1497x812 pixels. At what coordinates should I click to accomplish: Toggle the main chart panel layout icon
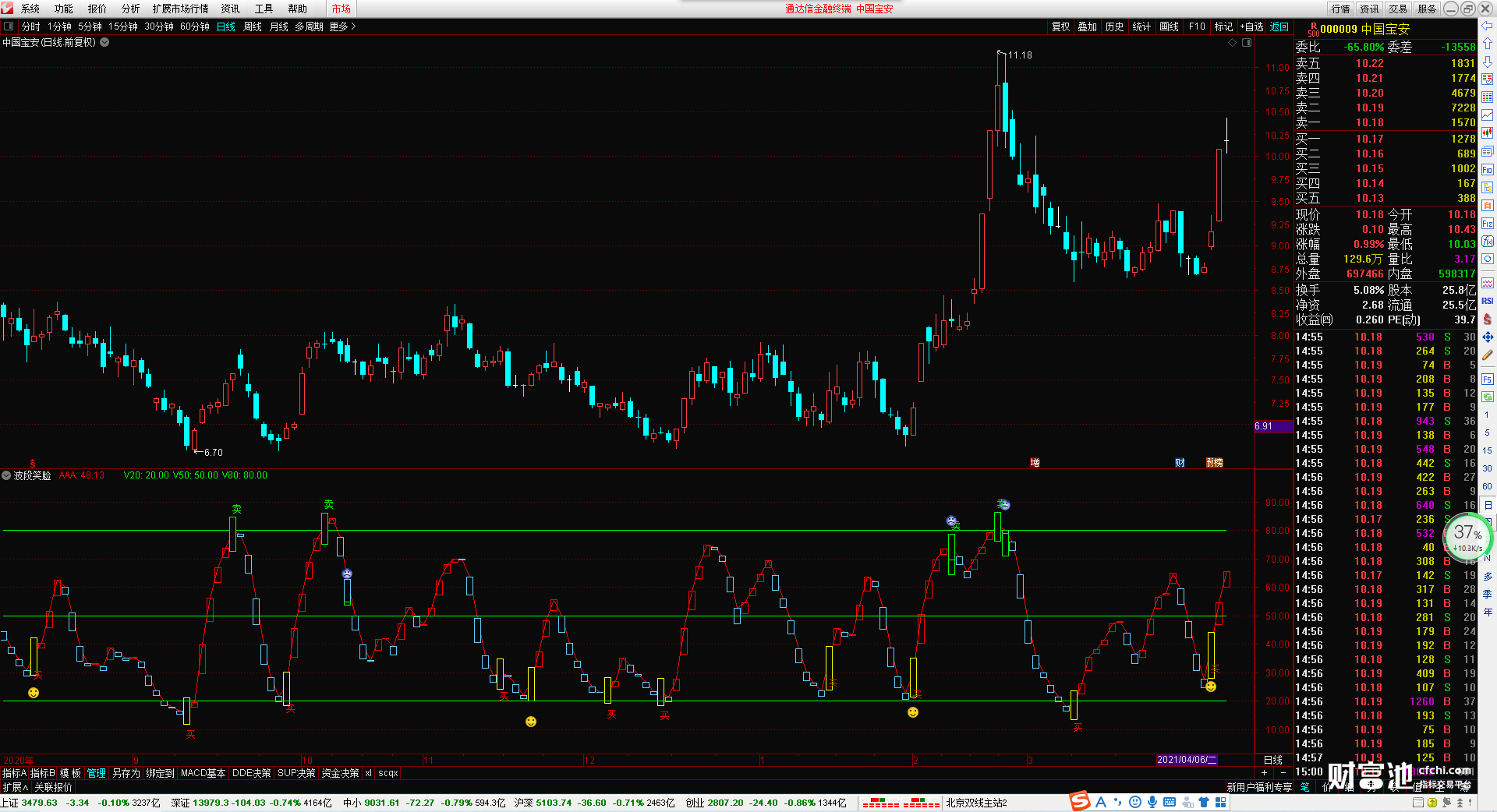(x=1247, y=42)
